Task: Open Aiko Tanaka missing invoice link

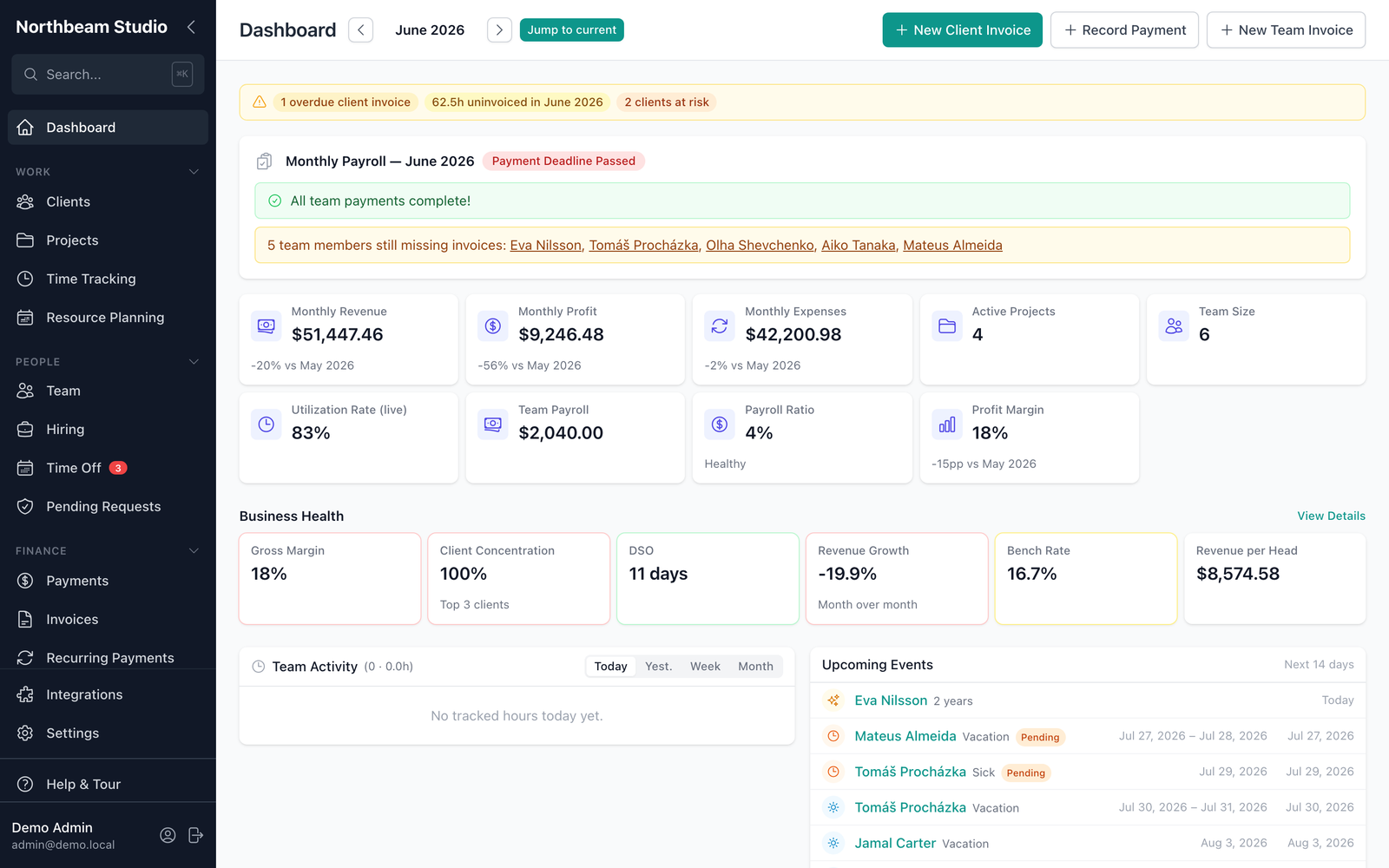Action: 859,246
